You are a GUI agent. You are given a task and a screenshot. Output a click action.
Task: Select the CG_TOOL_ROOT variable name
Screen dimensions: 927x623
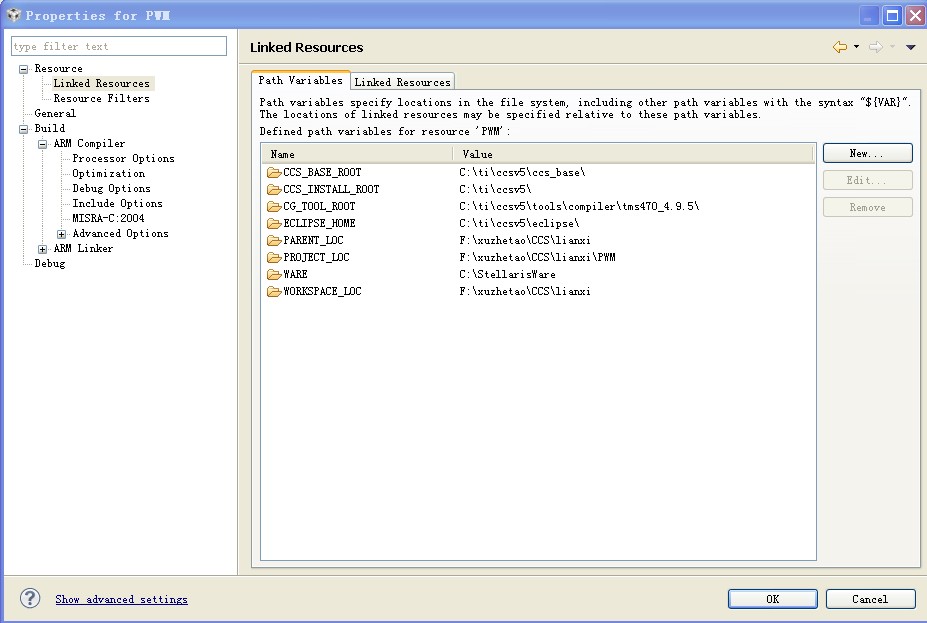(x=319, y=206)
